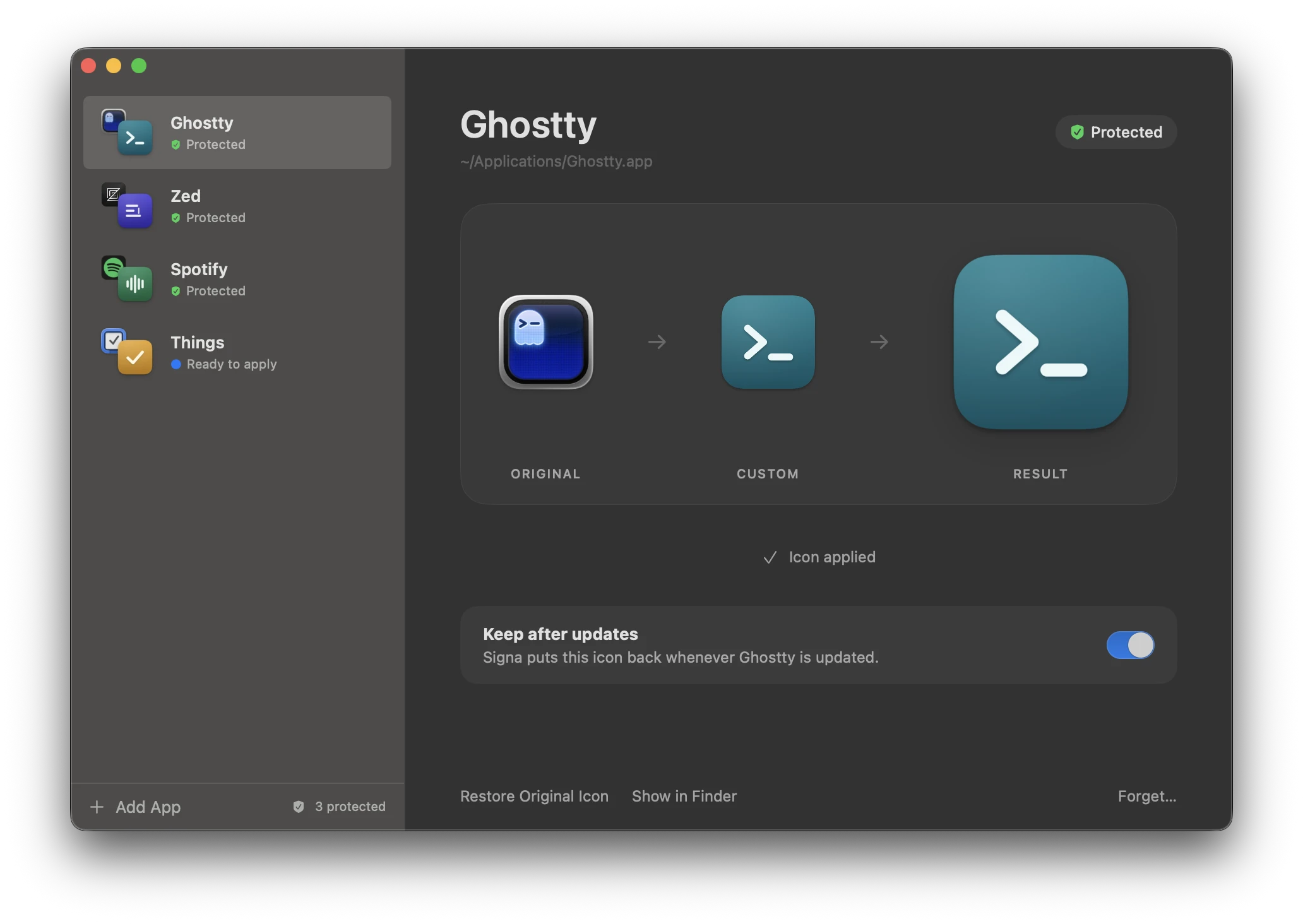1303x924 pixels.
Task: Click the checkmark beside Icon applied
Action: click(x=770, y=557)
